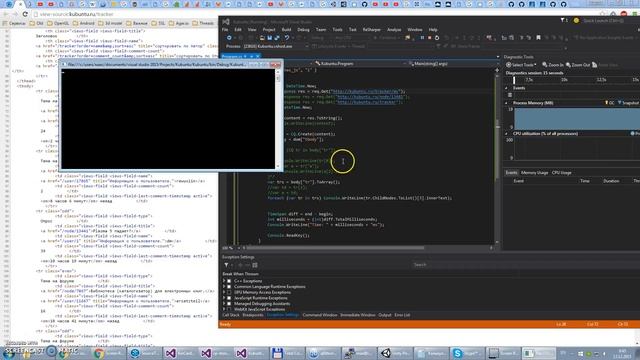Expand JavaScript Runtime Exceptions node
Image resolution: width=640 pixels, height=360 pixels.
click(x=224, y=298)
